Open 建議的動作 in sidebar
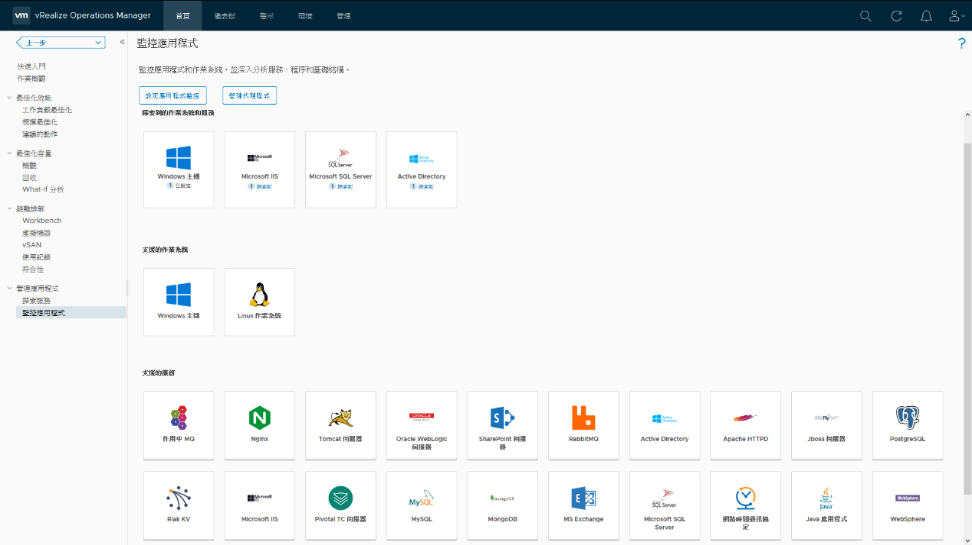The width and height of the screenshot is (972, 545). coord(40,134)
